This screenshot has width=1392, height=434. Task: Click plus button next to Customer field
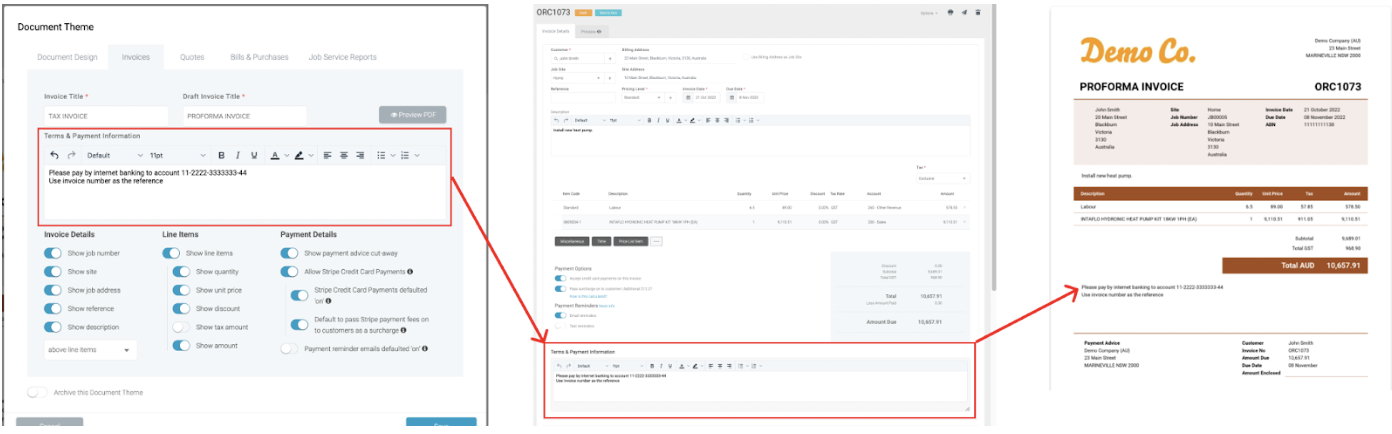[x=609, y=59]
